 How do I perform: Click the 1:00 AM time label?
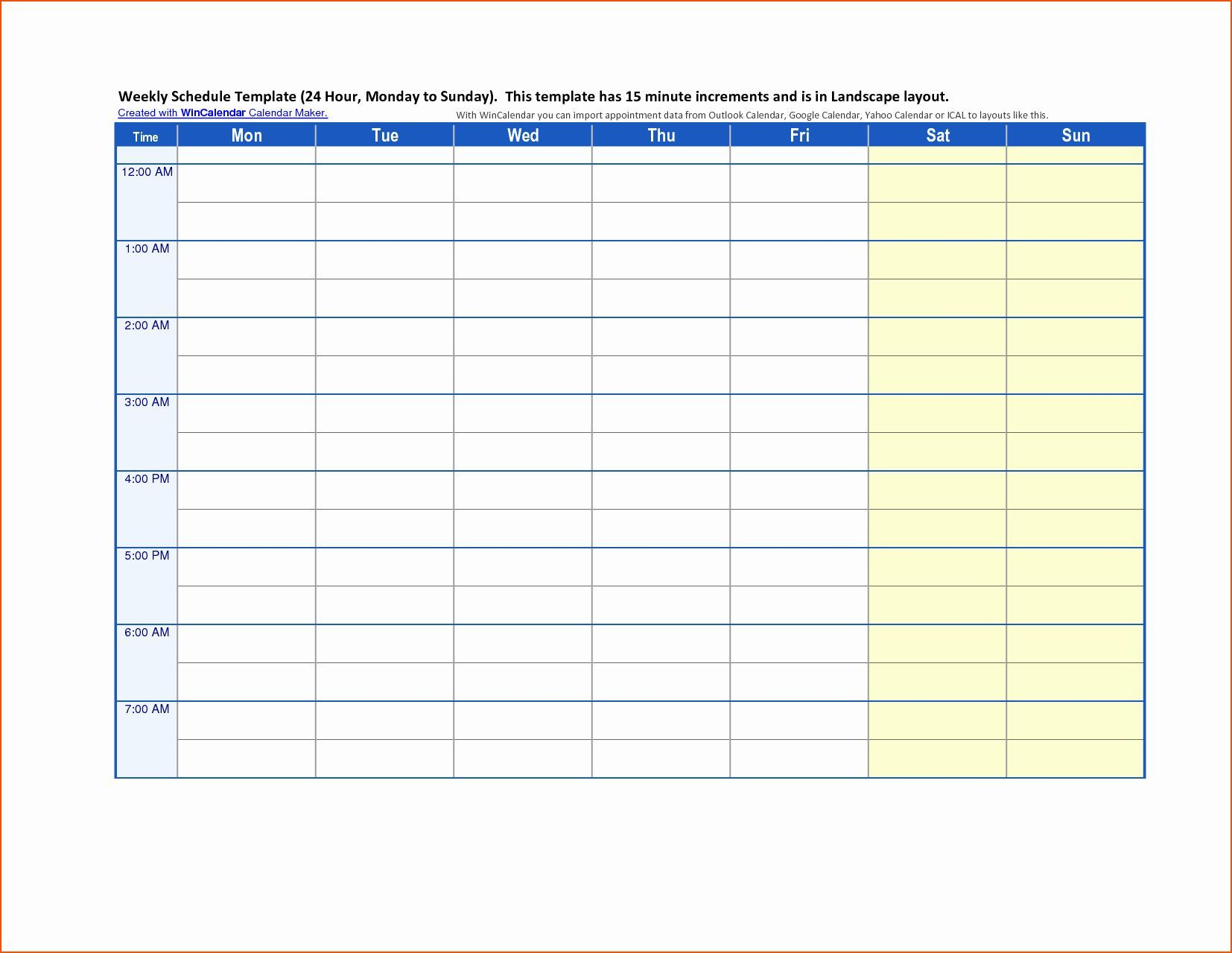click(x=147, y=249)
